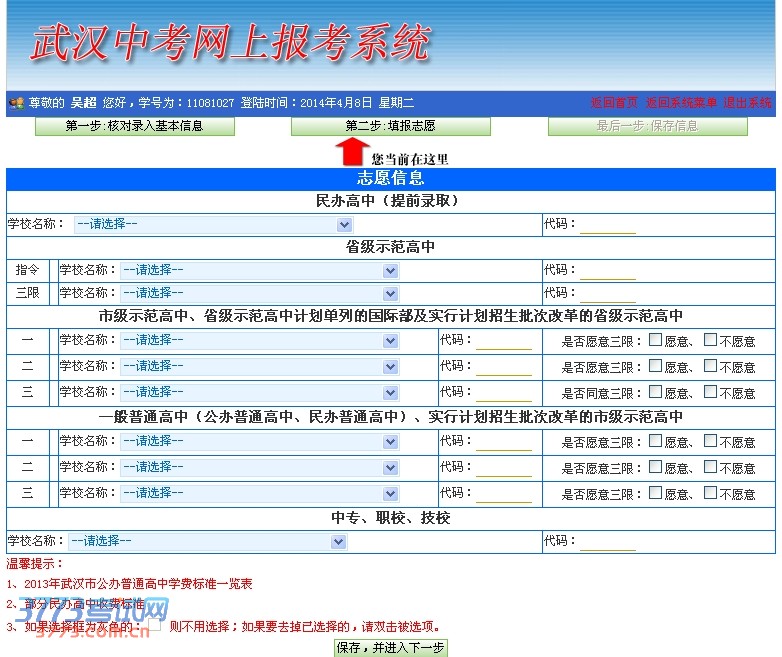The image size is (782, 657).
Task: Click the 代码 field in 民办高中 row
Action: click(x=608, y=225)
